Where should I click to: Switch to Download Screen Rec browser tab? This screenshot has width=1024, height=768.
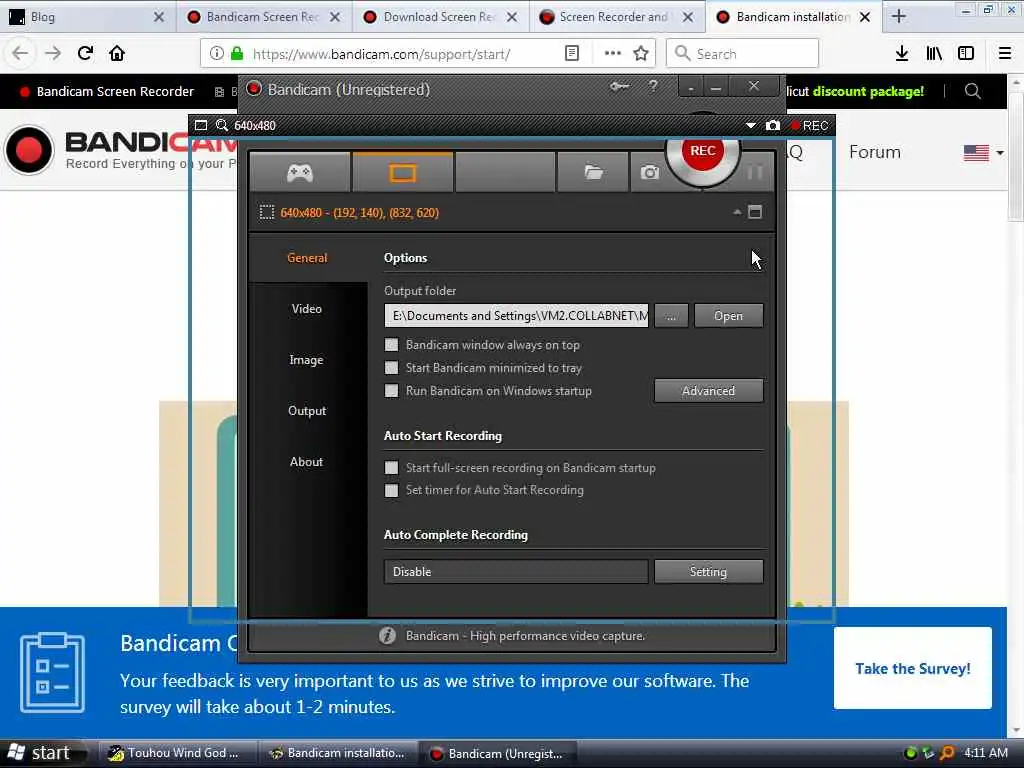pyautogui.click(x=440, y=17)
